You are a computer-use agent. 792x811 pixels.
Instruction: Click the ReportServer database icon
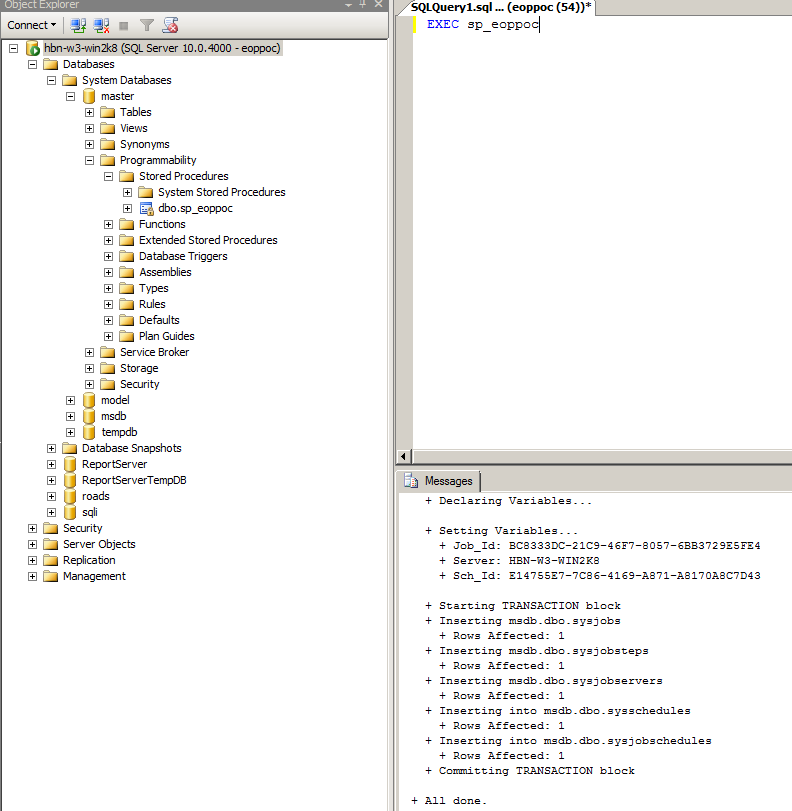click(71, 464)
